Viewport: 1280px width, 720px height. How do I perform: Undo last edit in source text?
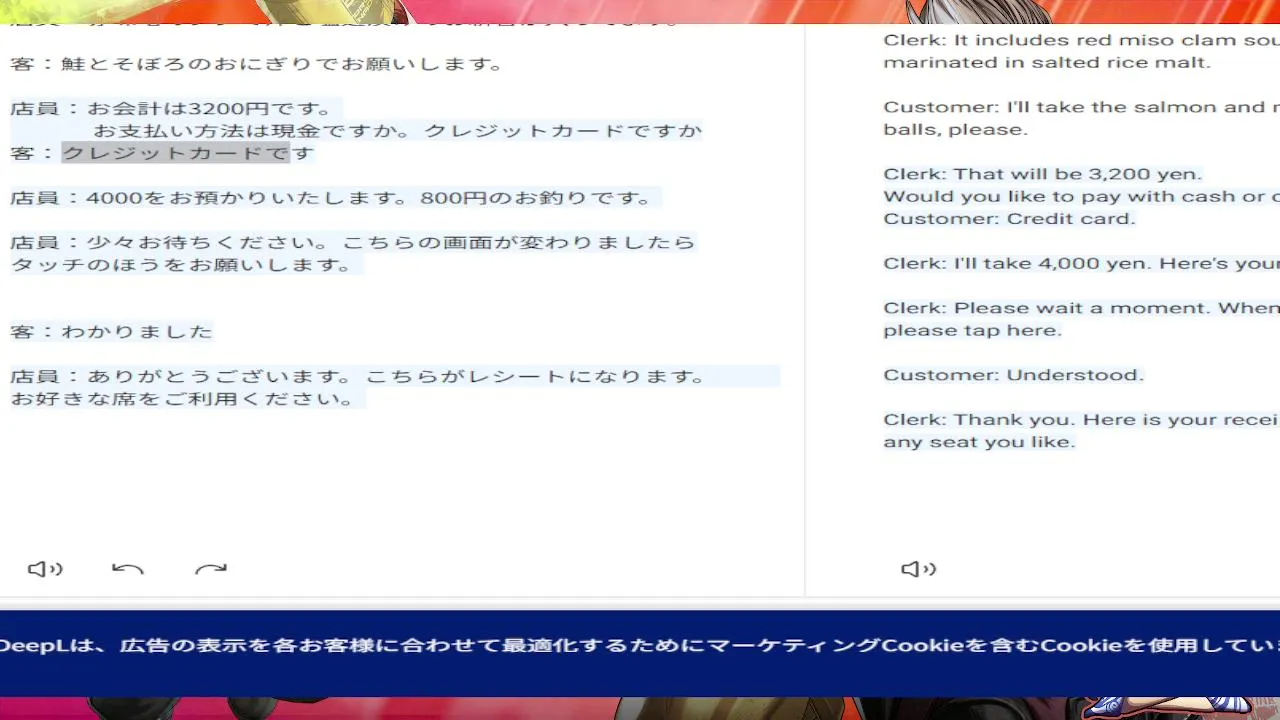[128, 569]
